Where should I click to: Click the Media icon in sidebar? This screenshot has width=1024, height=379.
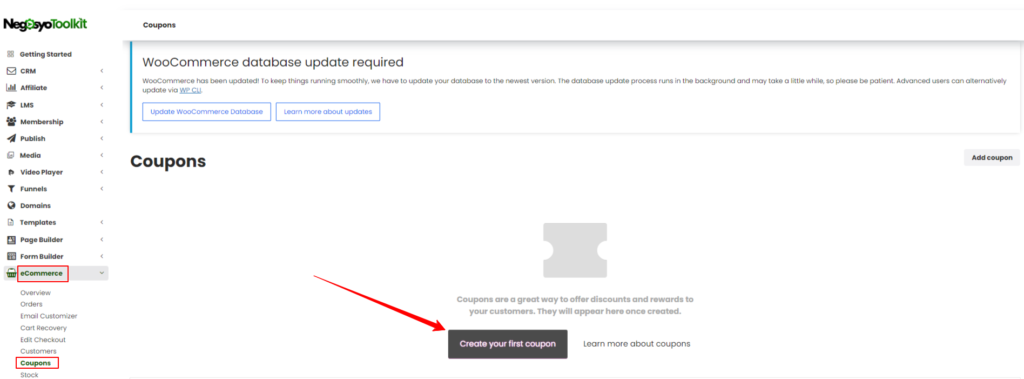(10, 156)
